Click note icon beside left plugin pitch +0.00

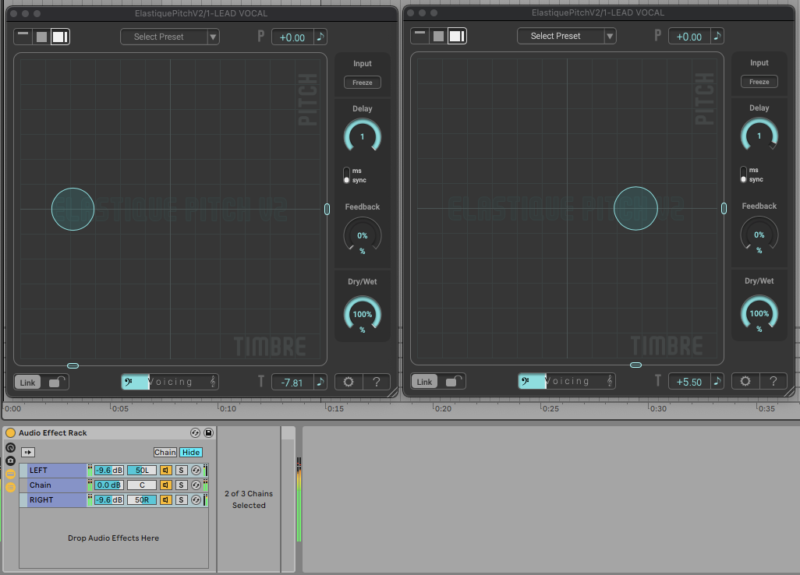click(x=320, y=36)
